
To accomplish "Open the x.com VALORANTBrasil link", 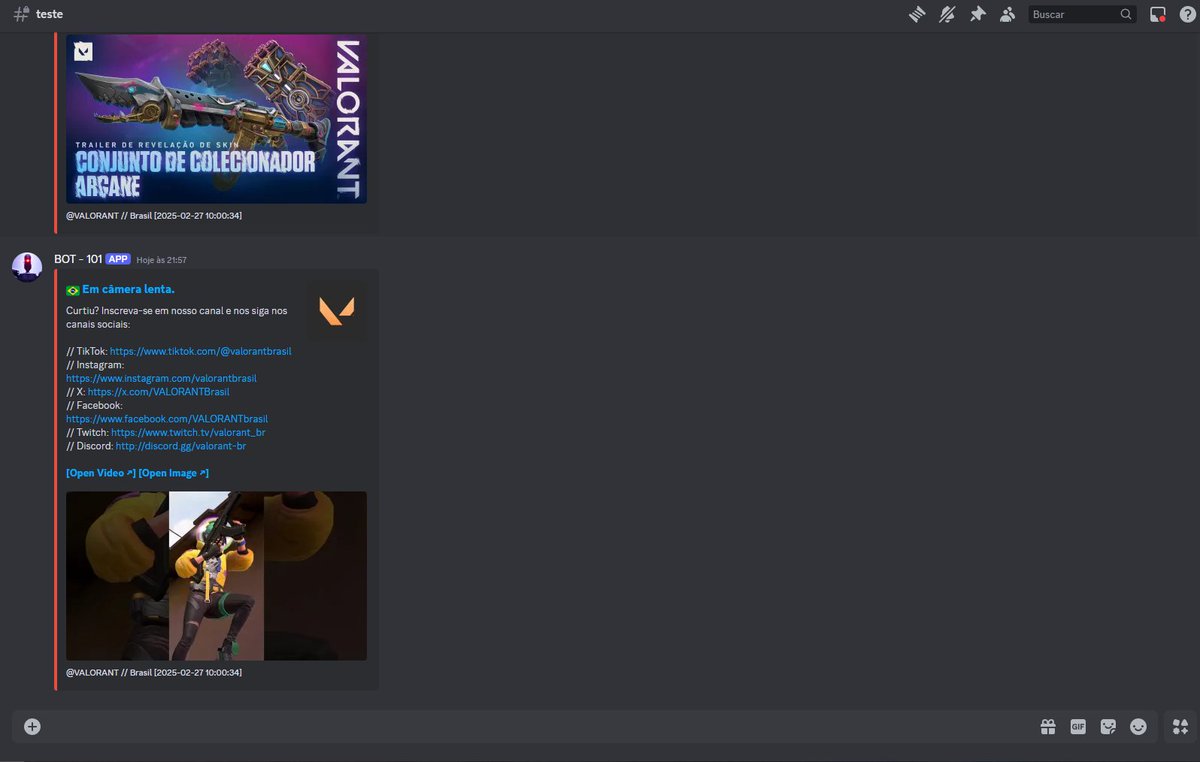I will (158, 392).
